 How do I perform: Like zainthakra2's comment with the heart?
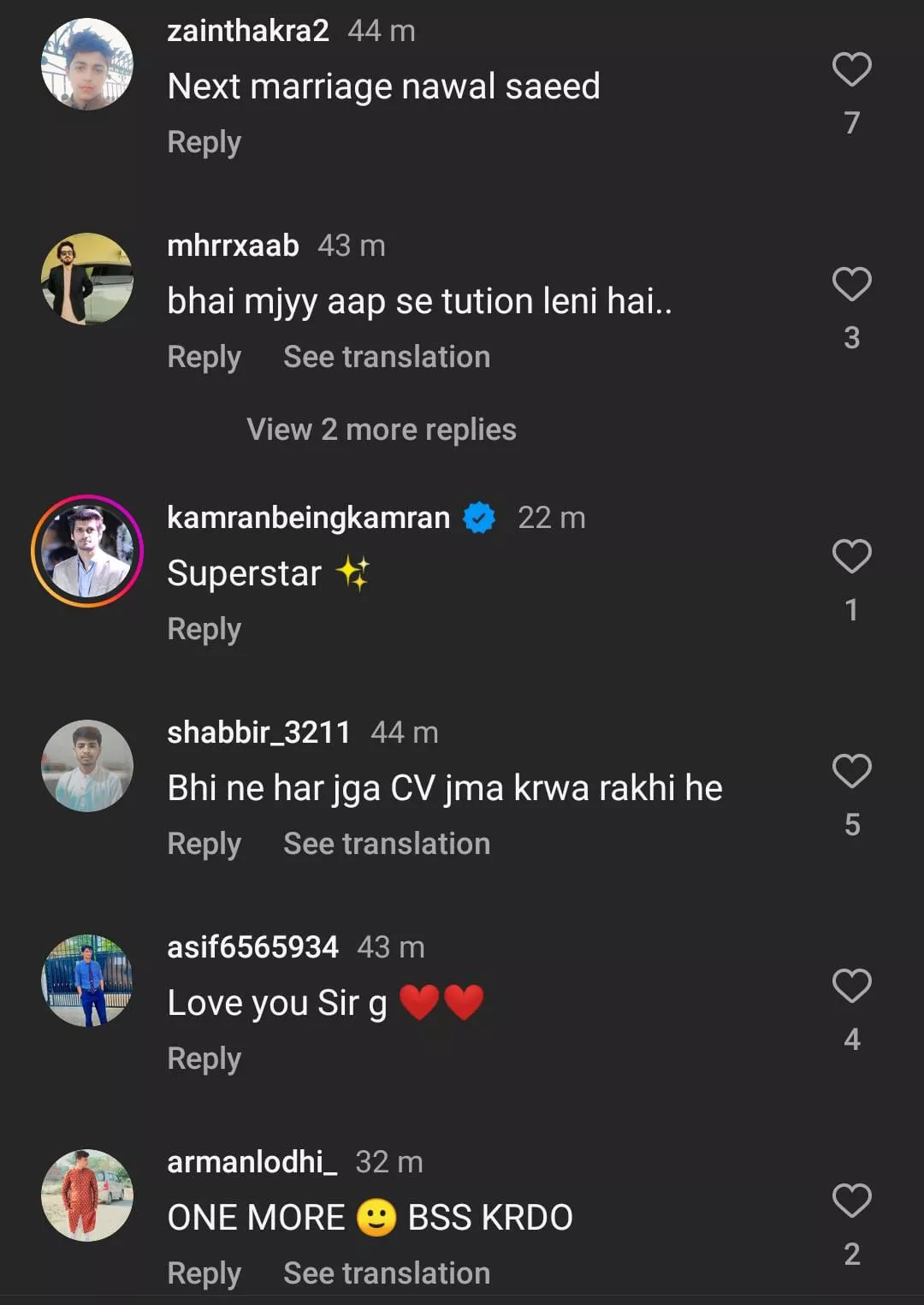(x=851, y=69)
